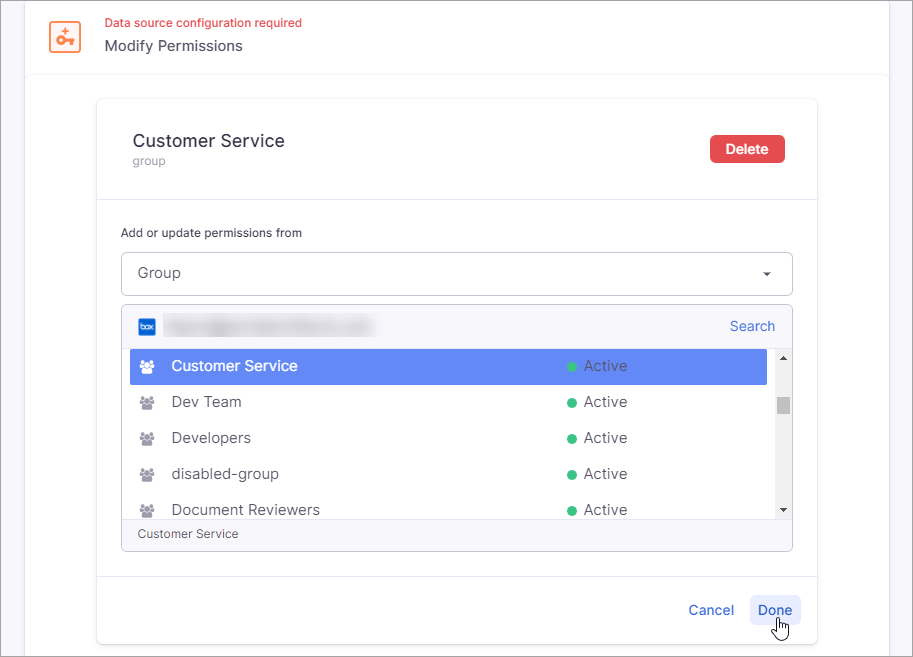This screenshot has width=913, height=657.
Task: Click the Dev Team group icon
Action: click(x=148, y=403)
